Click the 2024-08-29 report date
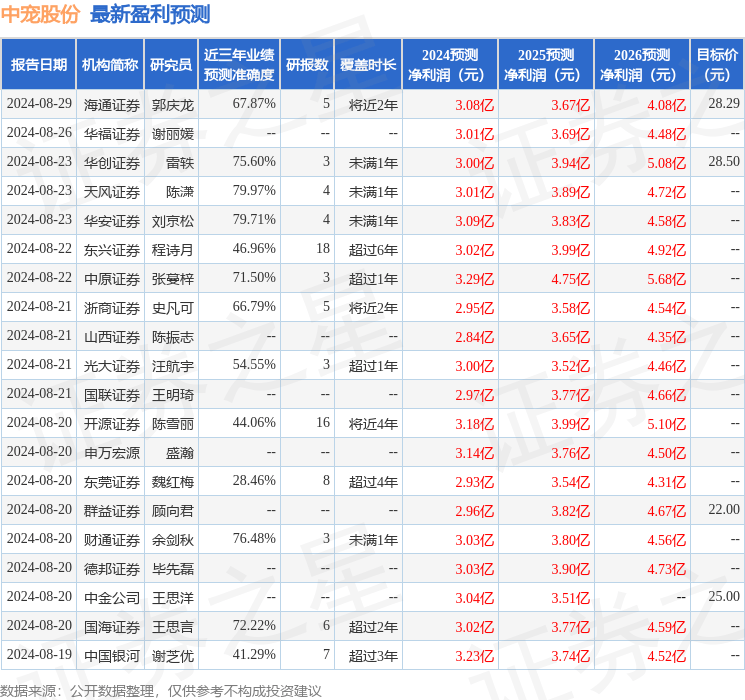 pyautogui.click(x=39, y=104)
